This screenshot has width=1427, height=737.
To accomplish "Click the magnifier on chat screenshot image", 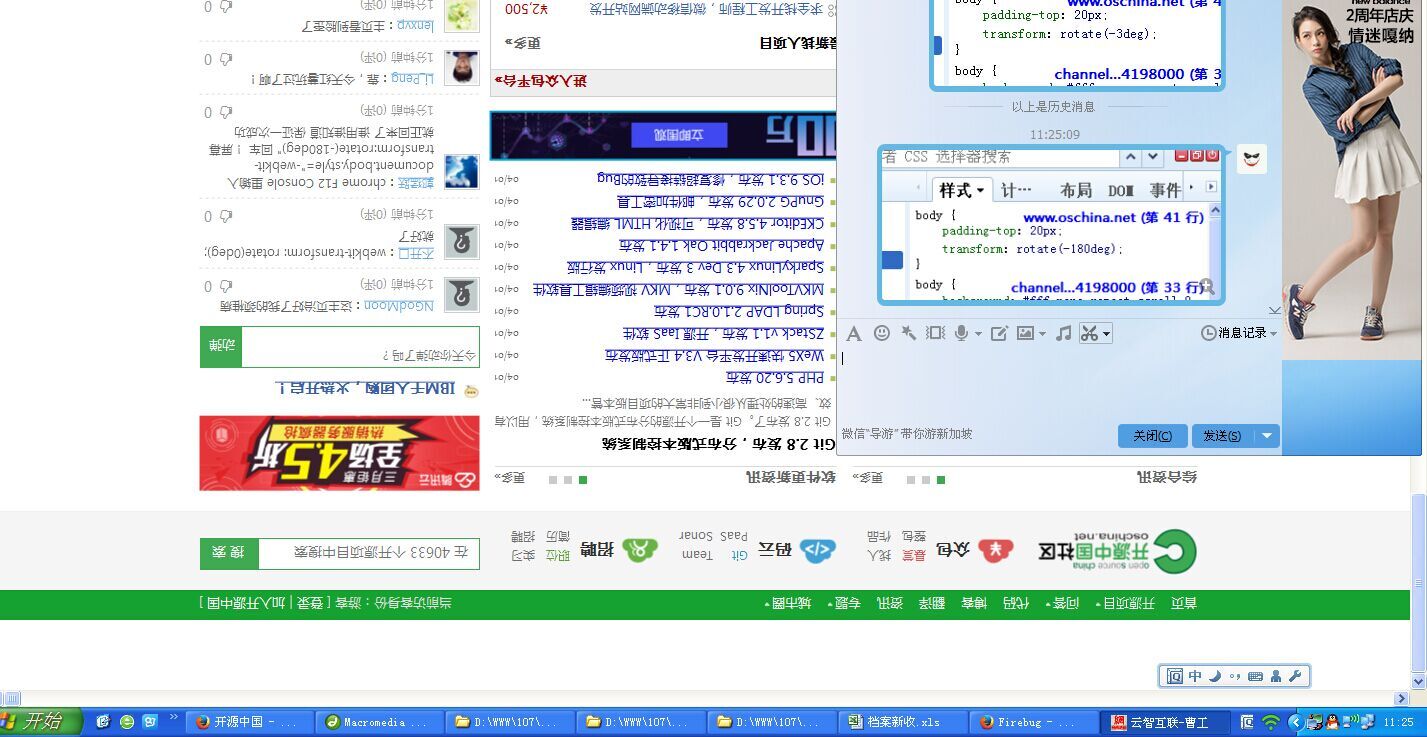I will pyautogui.click(x=1206, y=287).
